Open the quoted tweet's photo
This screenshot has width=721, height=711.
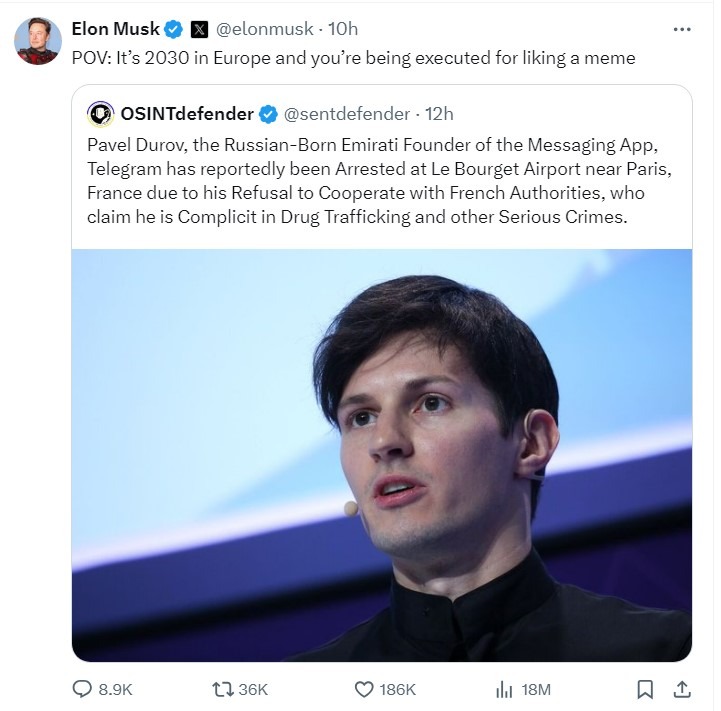pyautogui.click(x=381, y=455)
